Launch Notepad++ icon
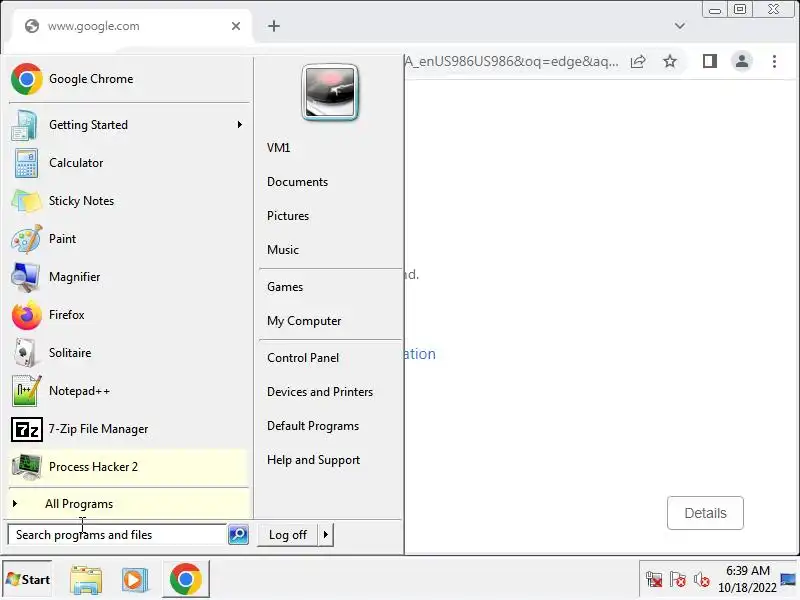 pos(26,391)
